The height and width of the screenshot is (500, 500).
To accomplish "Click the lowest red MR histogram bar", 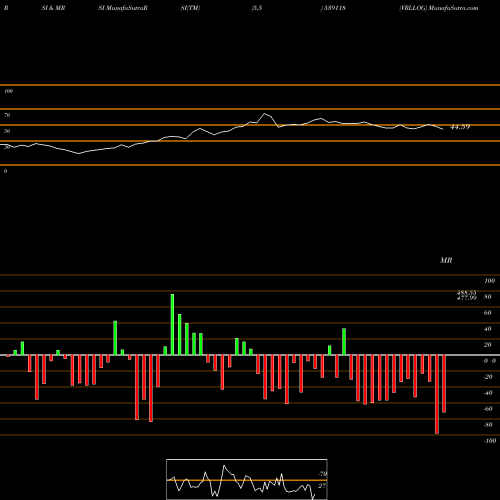I will tap(437, 394).
